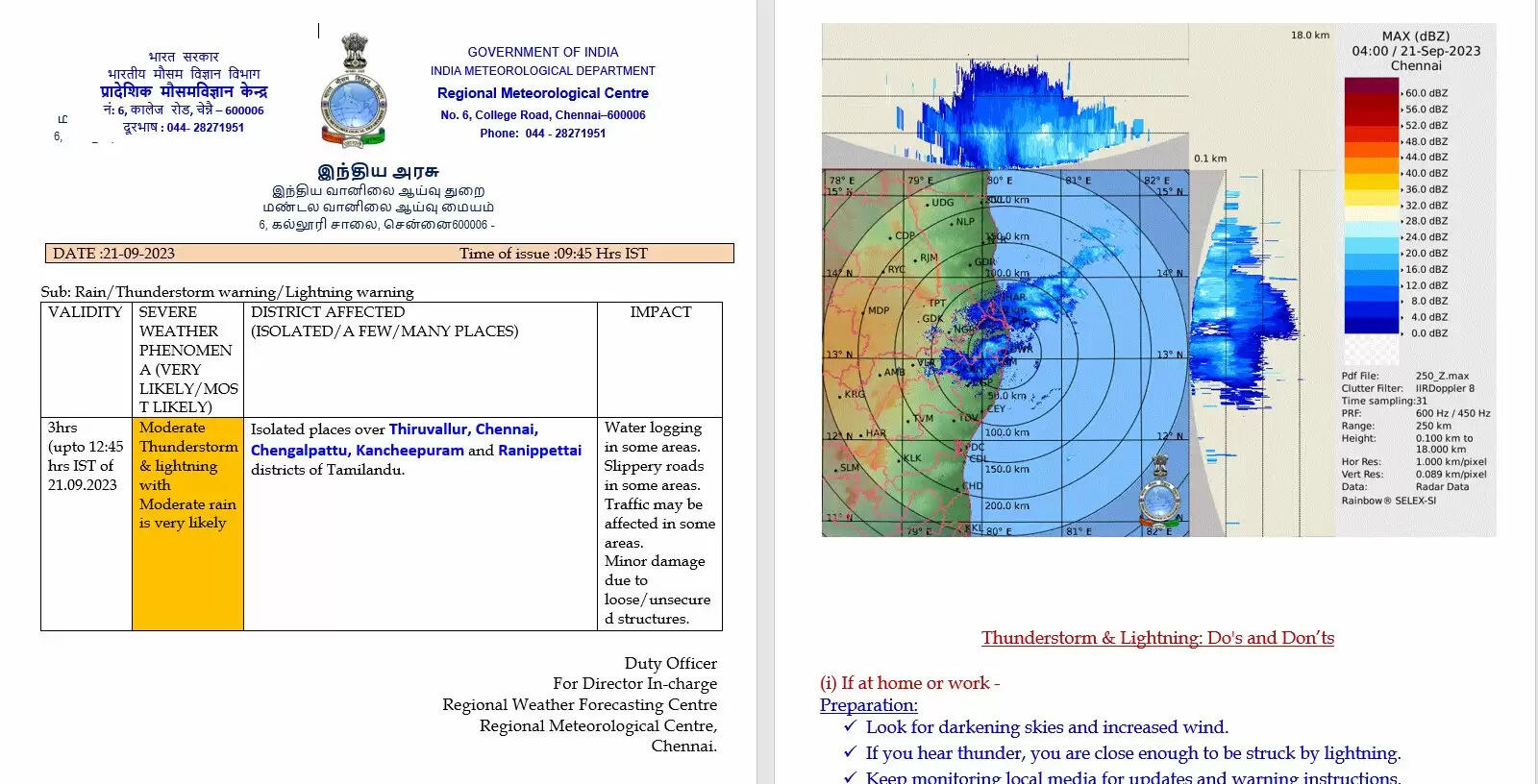Open the "Thunderstorm & Lightning: Do's and Don'ts" heading
The image size is (1538, 784).
point(1157,638)
